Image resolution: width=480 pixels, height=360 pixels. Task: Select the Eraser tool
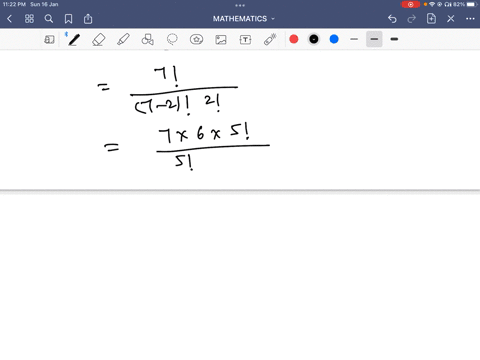pyautogui.click(x=99, y=39)
